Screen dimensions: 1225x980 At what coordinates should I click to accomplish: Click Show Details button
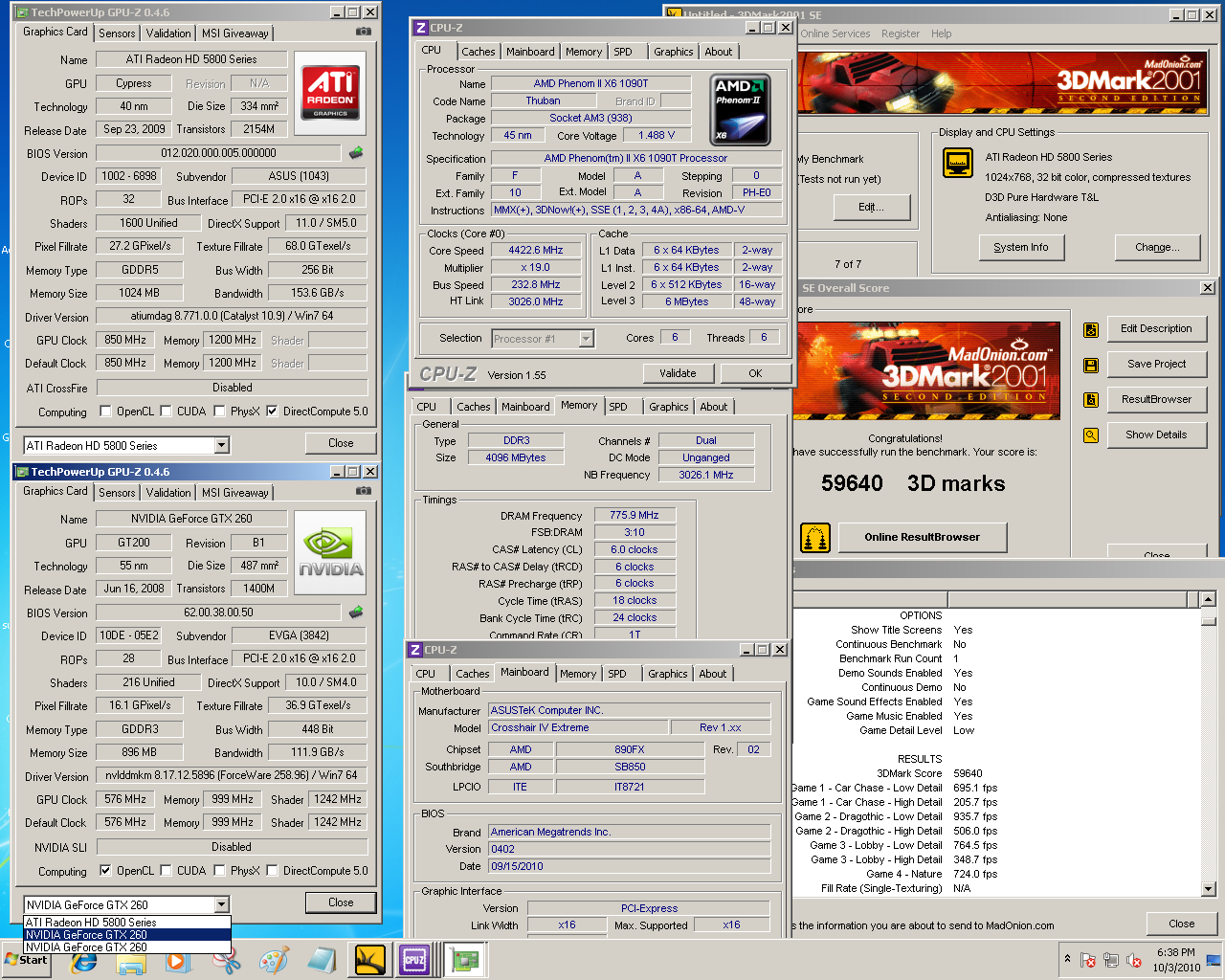point(1157,434)
